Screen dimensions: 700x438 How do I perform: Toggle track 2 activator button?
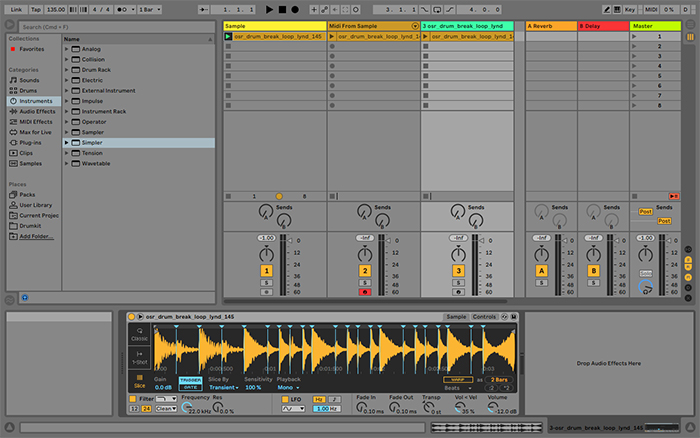365,271
